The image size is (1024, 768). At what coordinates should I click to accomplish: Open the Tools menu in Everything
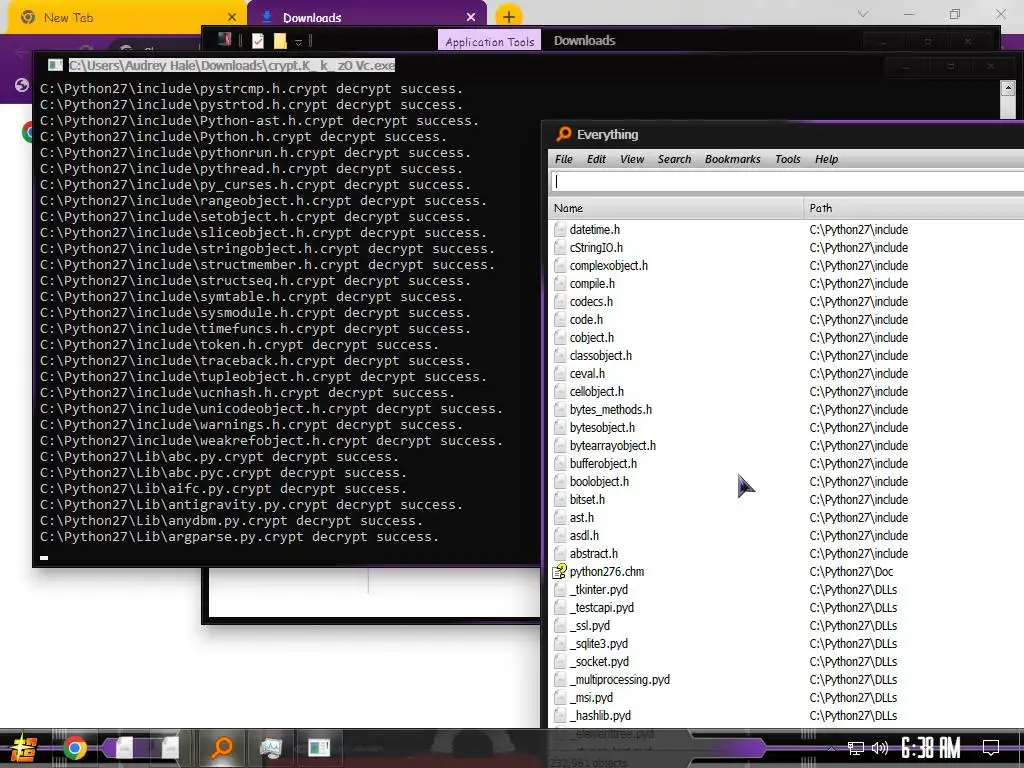tap(788, 159)
